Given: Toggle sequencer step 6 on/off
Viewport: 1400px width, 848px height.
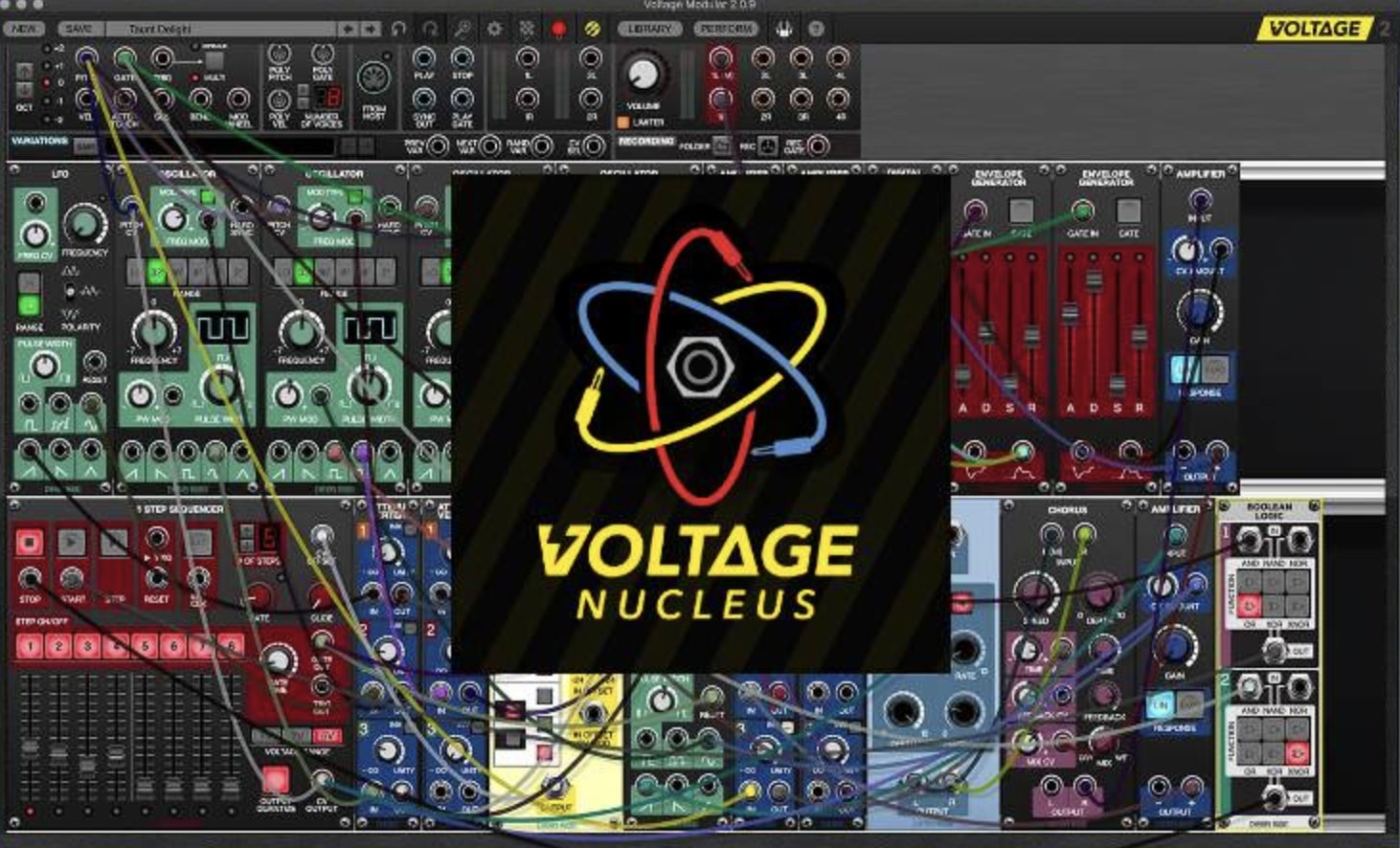Looking at the screenshot, I should (x=173, y=646).
